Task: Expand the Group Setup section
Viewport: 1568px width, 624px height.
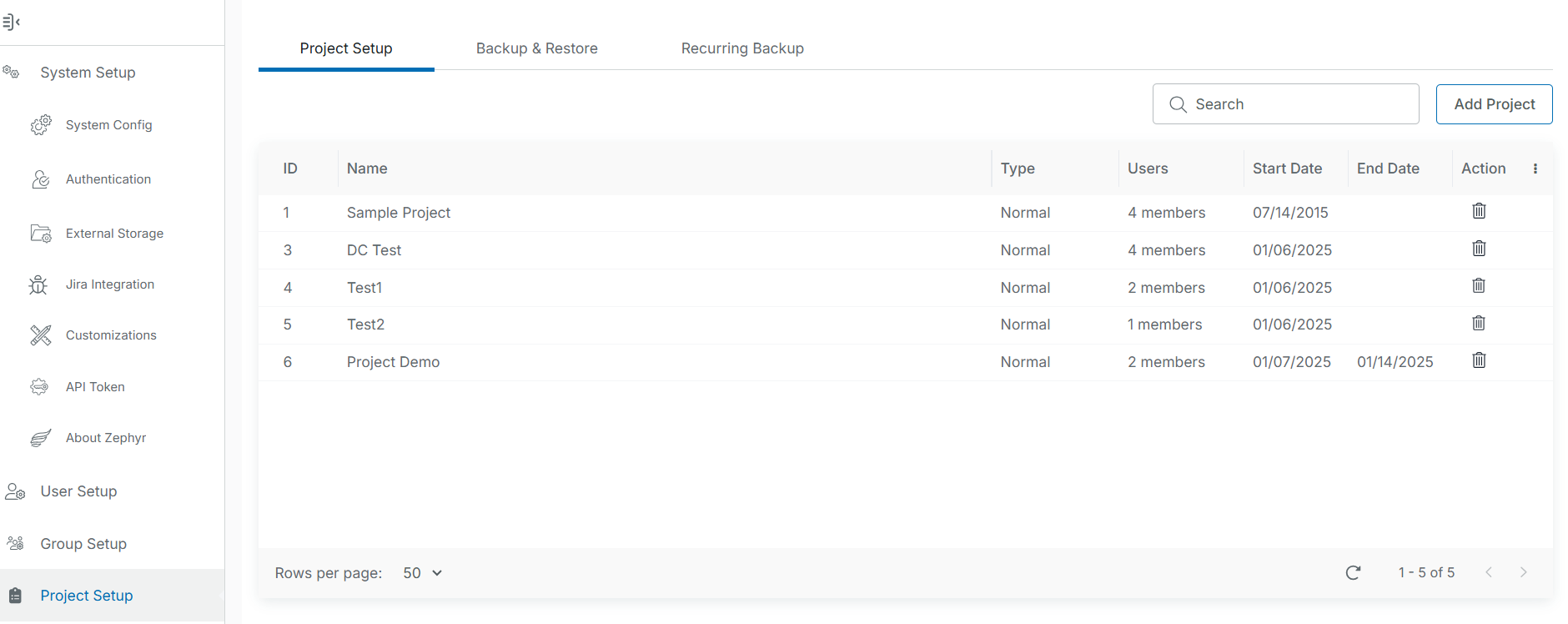Action: (83, 544)
